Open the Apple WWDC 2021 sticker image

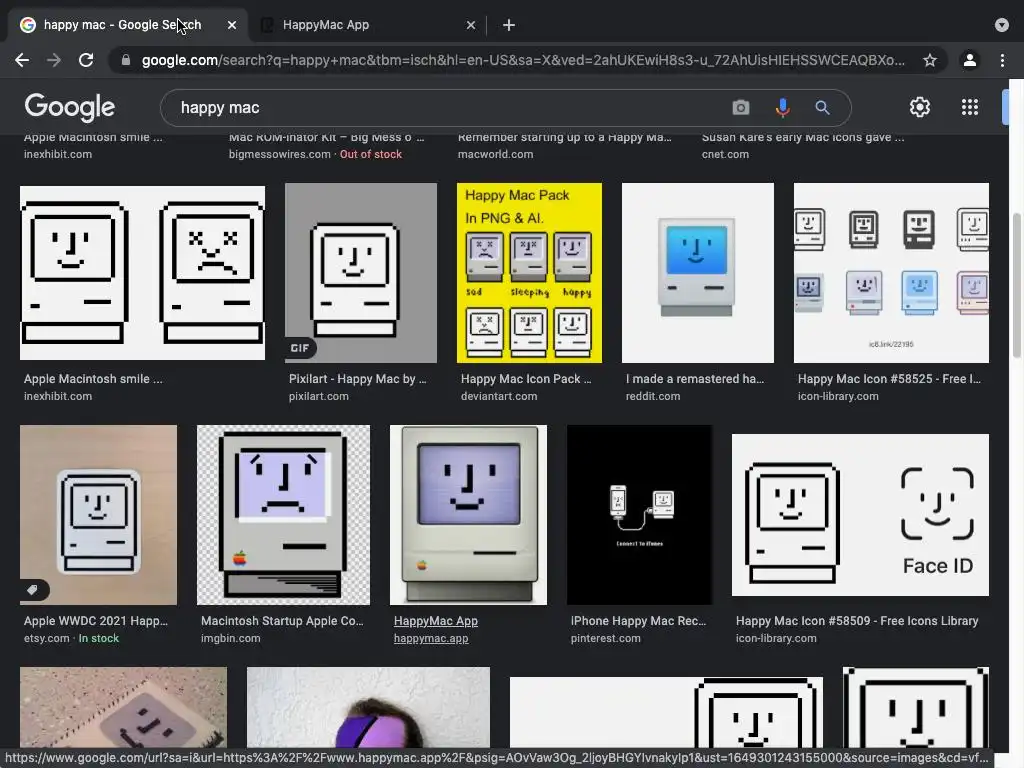click(x=99, y=515)
